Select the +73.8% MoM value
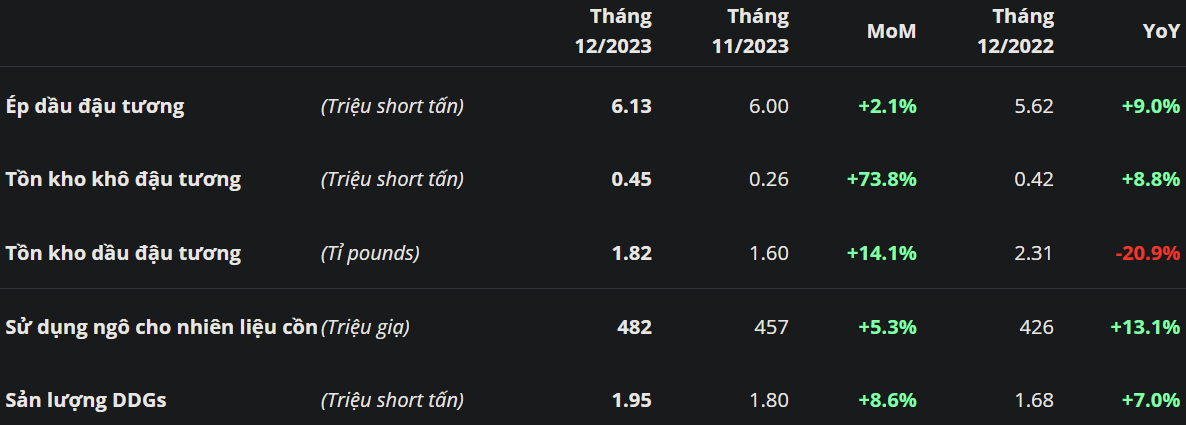This screenshot has width=1186, height=425. pos(881,180)
